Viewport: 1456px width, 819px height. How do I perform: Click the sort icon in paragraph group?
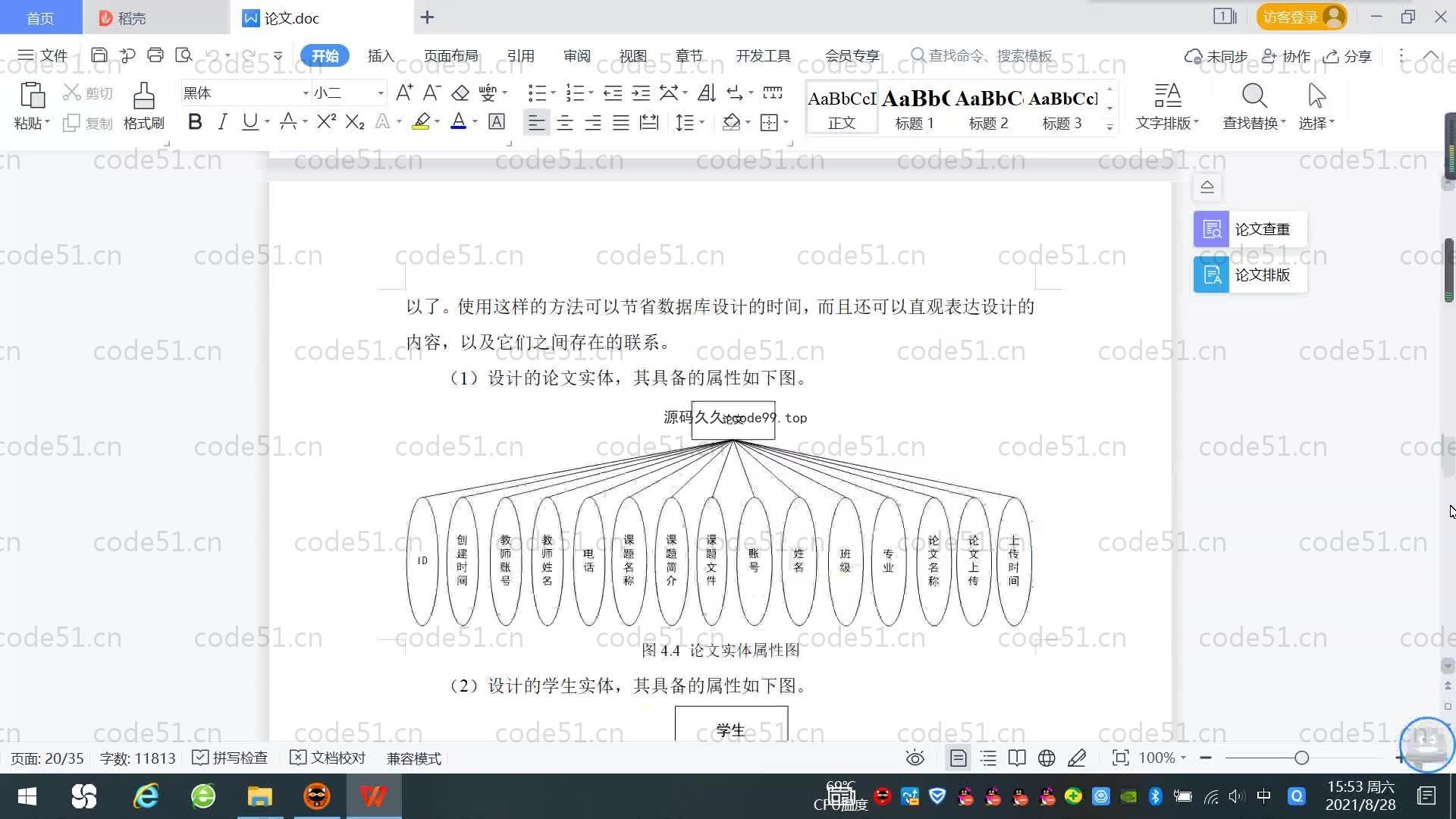pyautogui.click(x=707, y=93)
